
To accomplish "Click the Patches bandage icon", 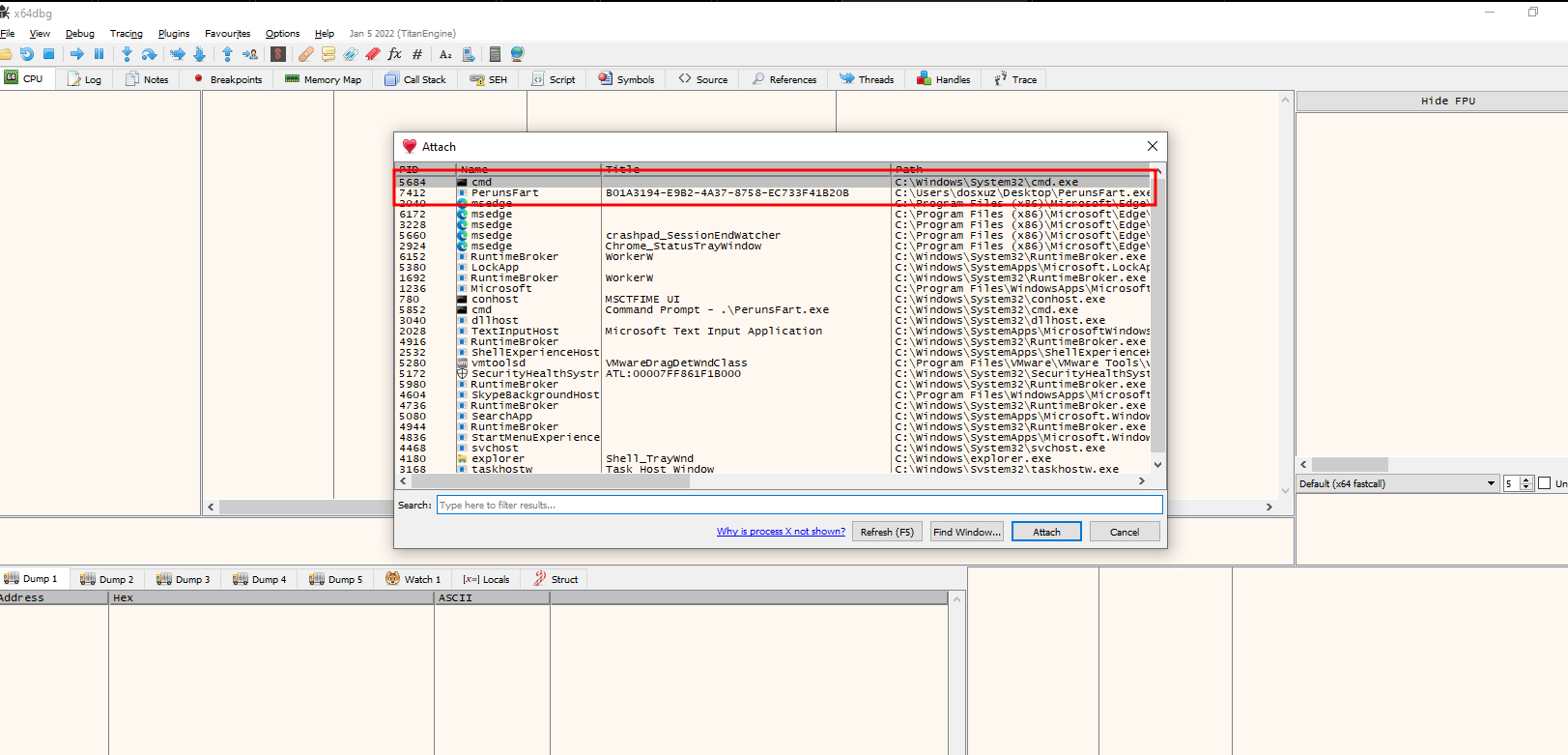I will click(305, 54).
